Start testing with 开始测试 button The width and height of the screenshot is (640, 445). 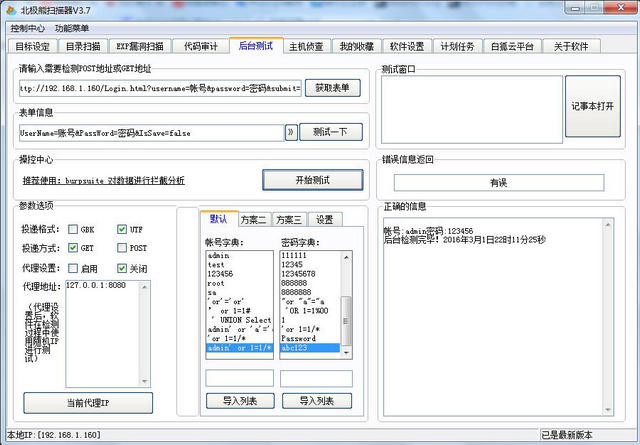point(313,180)
